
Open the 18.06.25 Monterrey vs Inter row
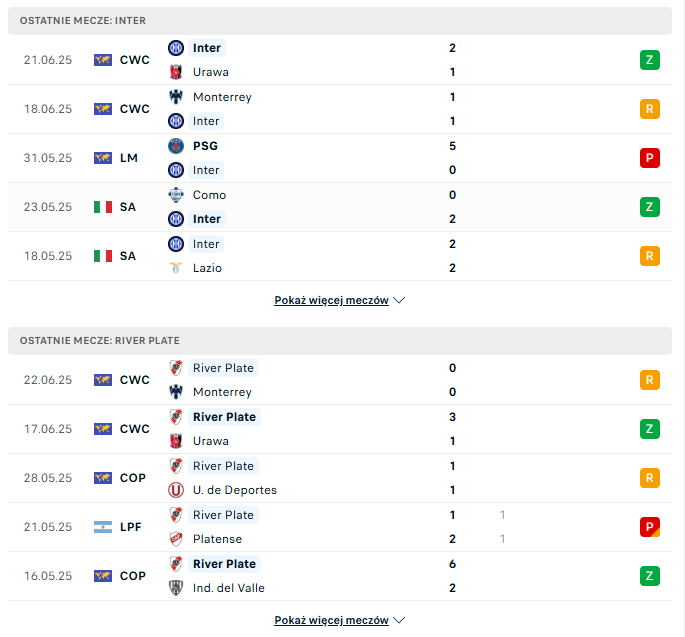(x=340, y=109)
